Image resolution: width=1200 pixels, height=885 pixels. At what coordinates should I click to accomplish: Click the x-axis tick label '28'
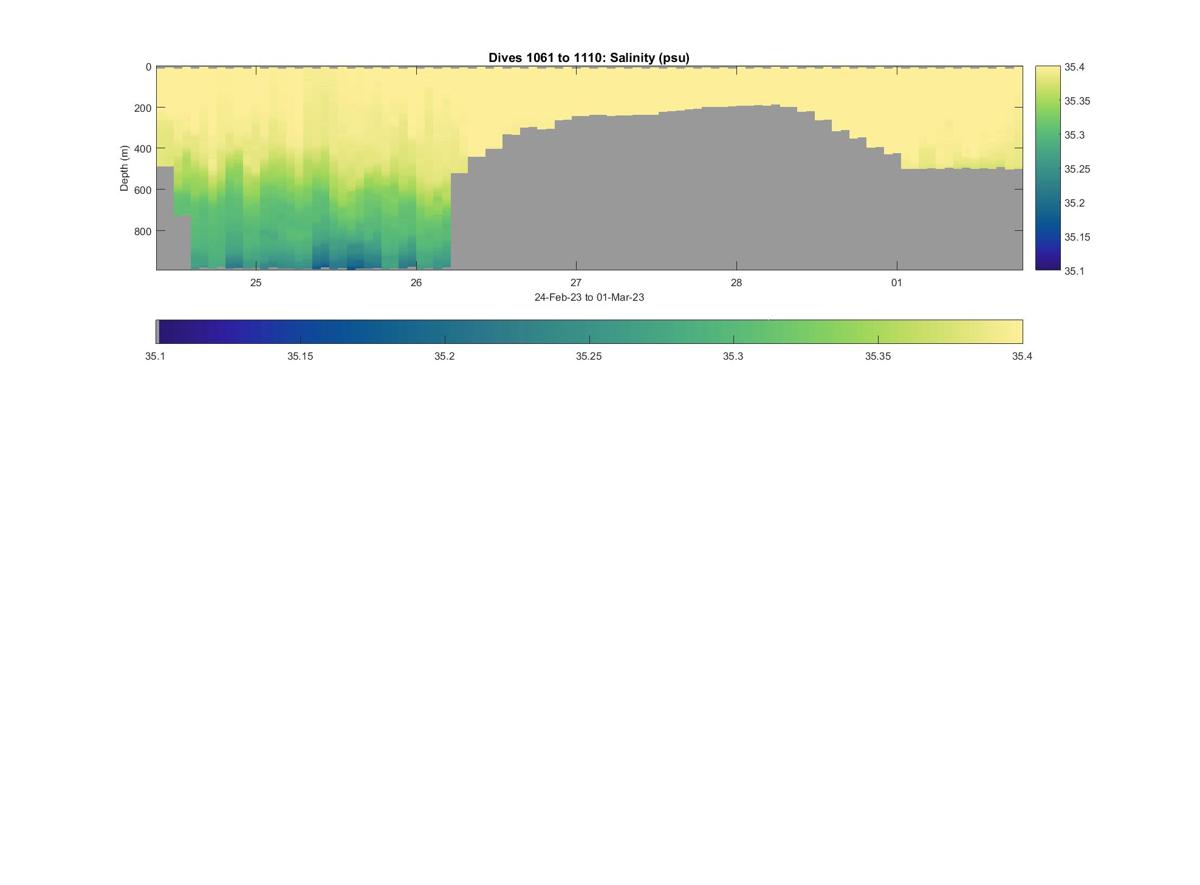[736, 283]
